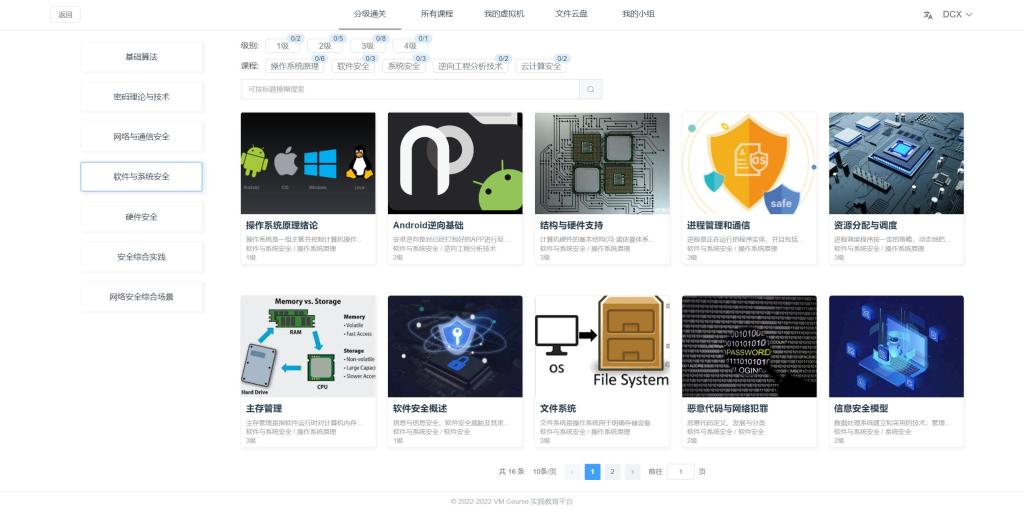Toggle the 1级 level filter
This screenshot has height=507, width=1024.
click(x=282, y=46)
